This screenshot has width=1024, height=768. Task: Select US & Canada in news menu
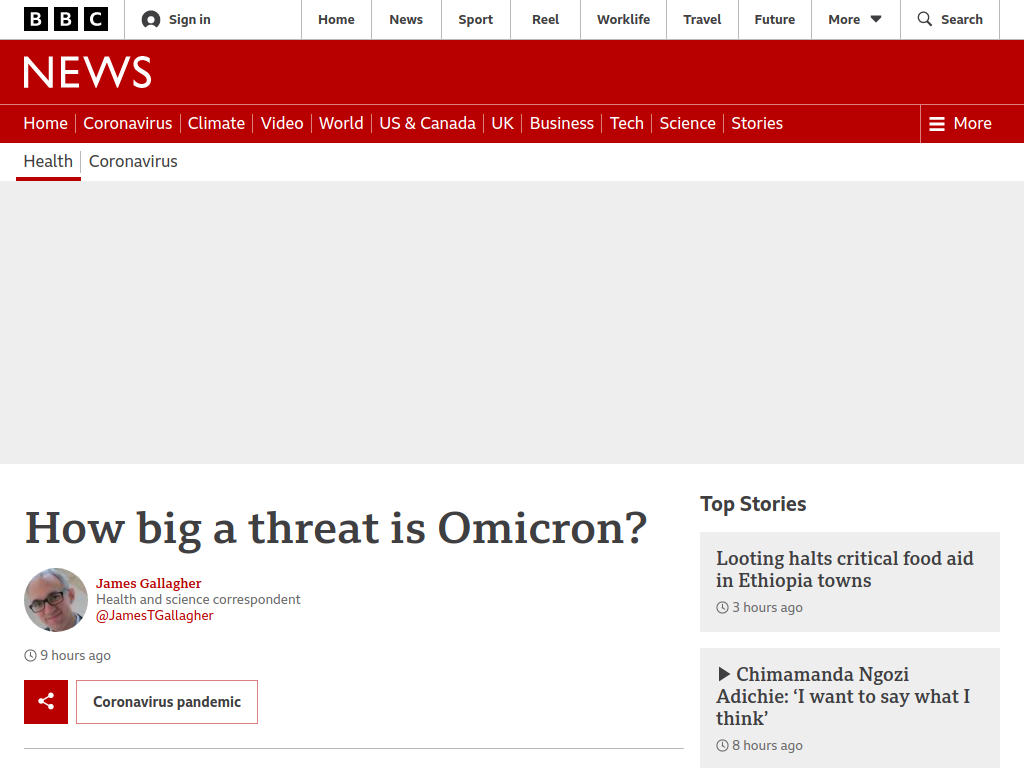pos(427,123)
